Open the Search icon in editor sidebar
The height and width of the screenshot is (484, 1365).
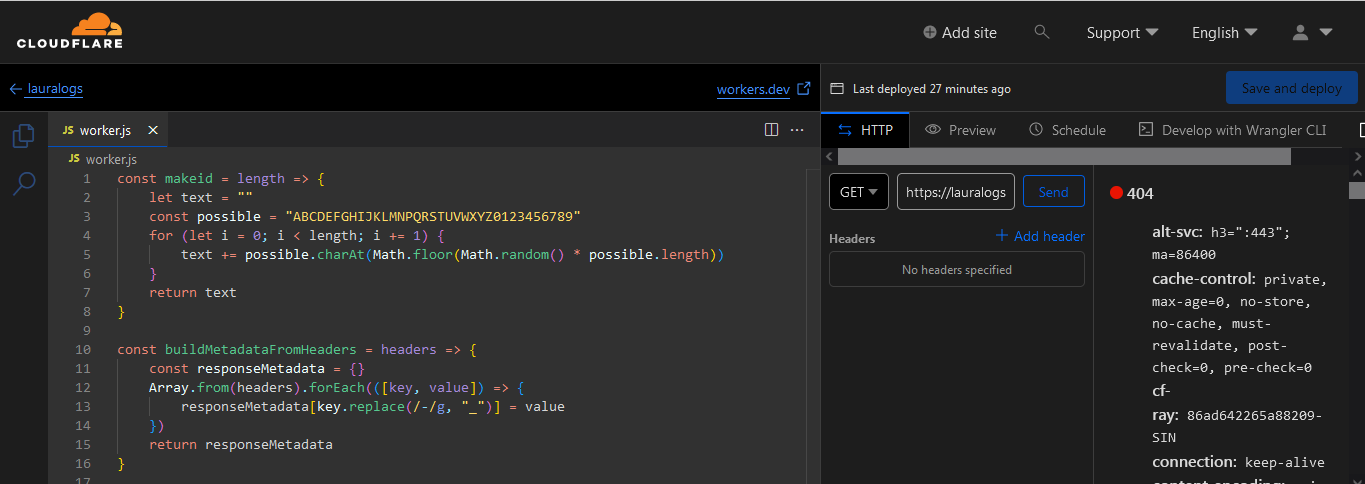pos(24,183)
